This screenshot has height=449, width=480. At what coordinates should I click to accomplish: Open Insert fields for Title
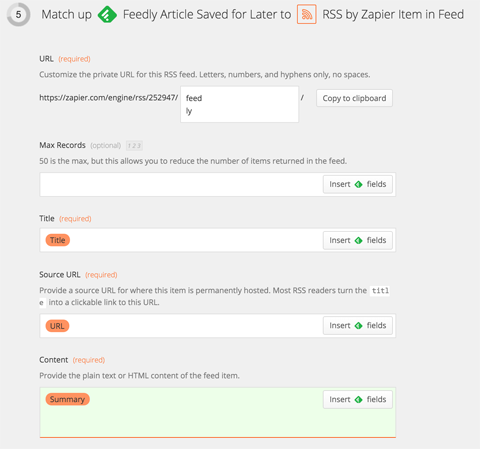[x=358, y=240]
